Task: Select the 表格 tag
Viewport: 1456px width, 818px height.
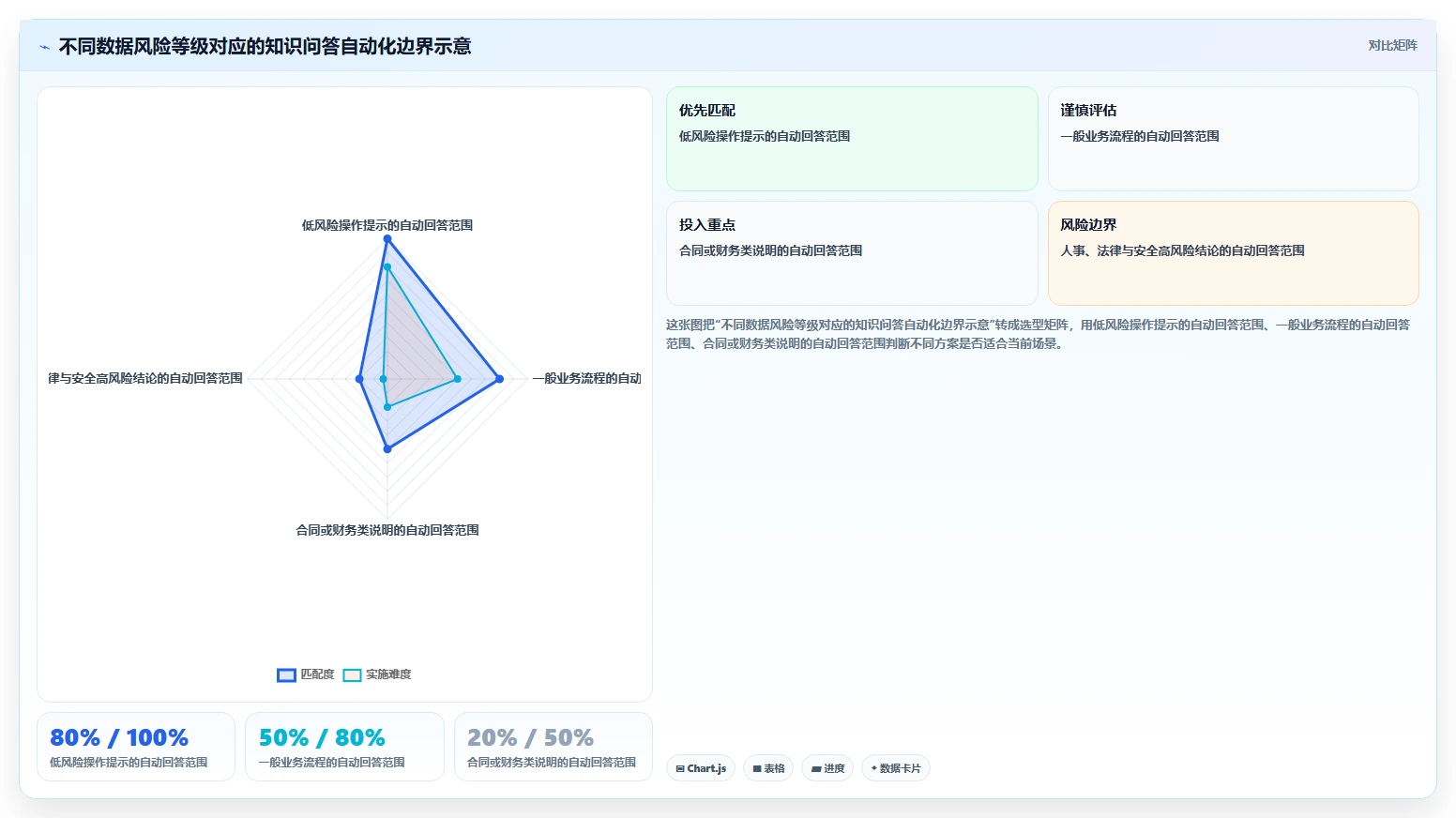Action: [768, 768]
